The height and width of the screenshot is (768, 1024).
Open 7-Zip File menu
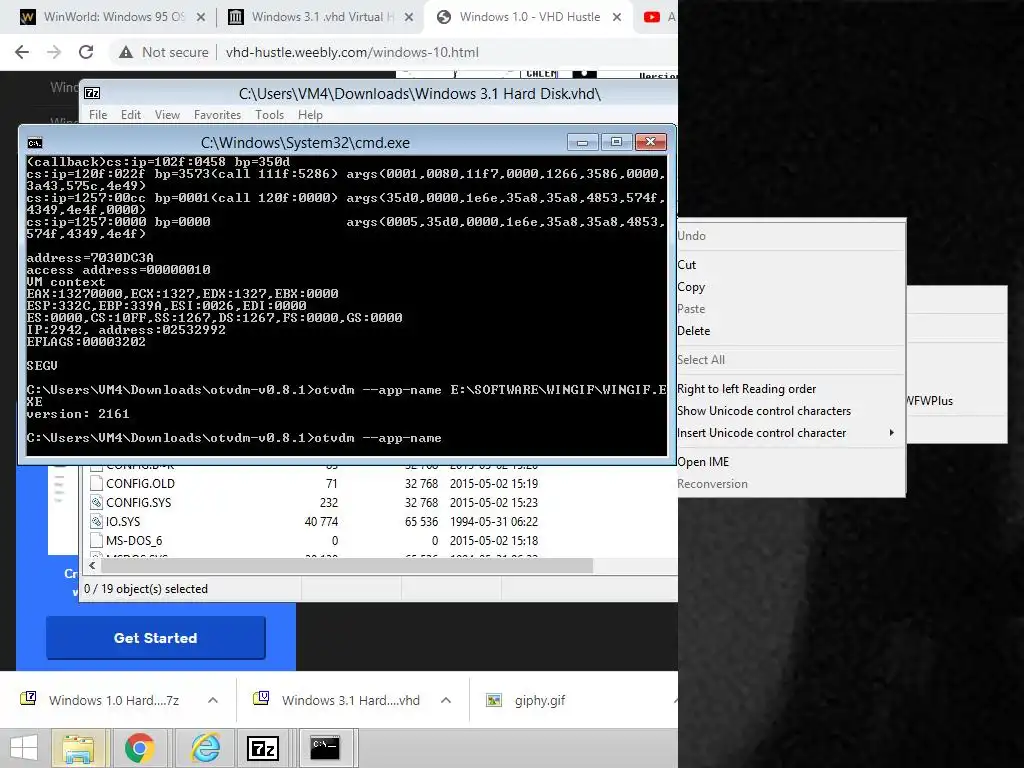click(x=98, y=115)
